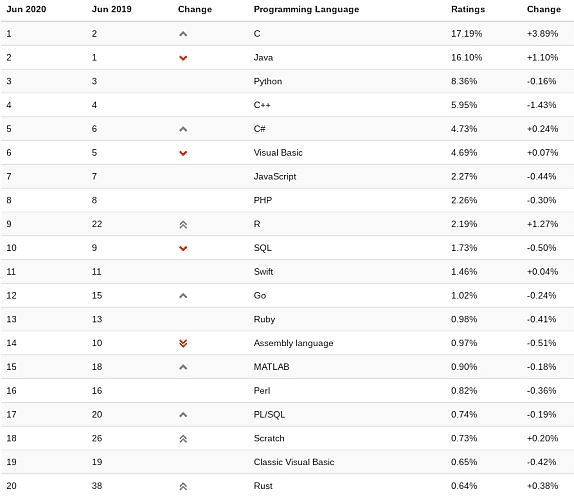Click the red down arrow beside SQL
This screenshot has height=496, width=574.
pos(183,248)
